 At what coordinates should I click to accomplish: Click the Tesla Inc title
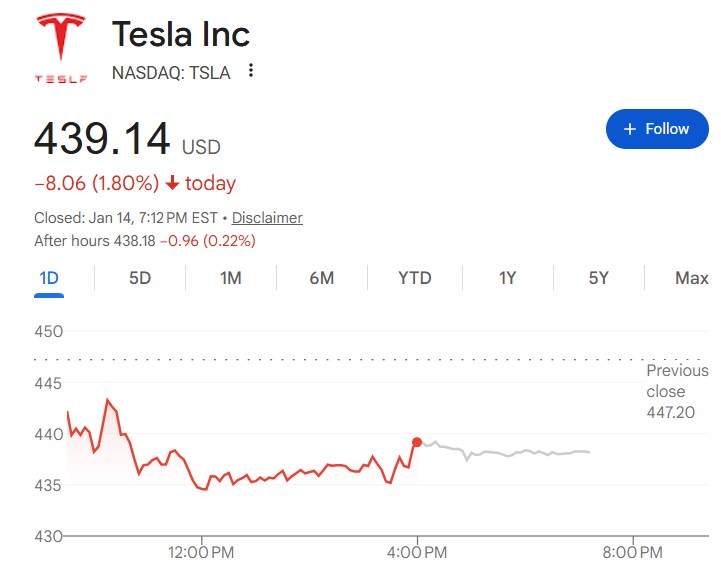181,34
